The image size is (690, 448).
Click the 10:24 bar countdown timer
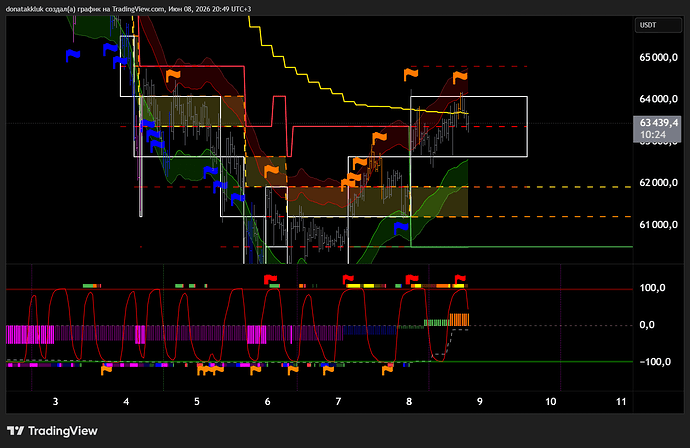(x=653, y=135)
